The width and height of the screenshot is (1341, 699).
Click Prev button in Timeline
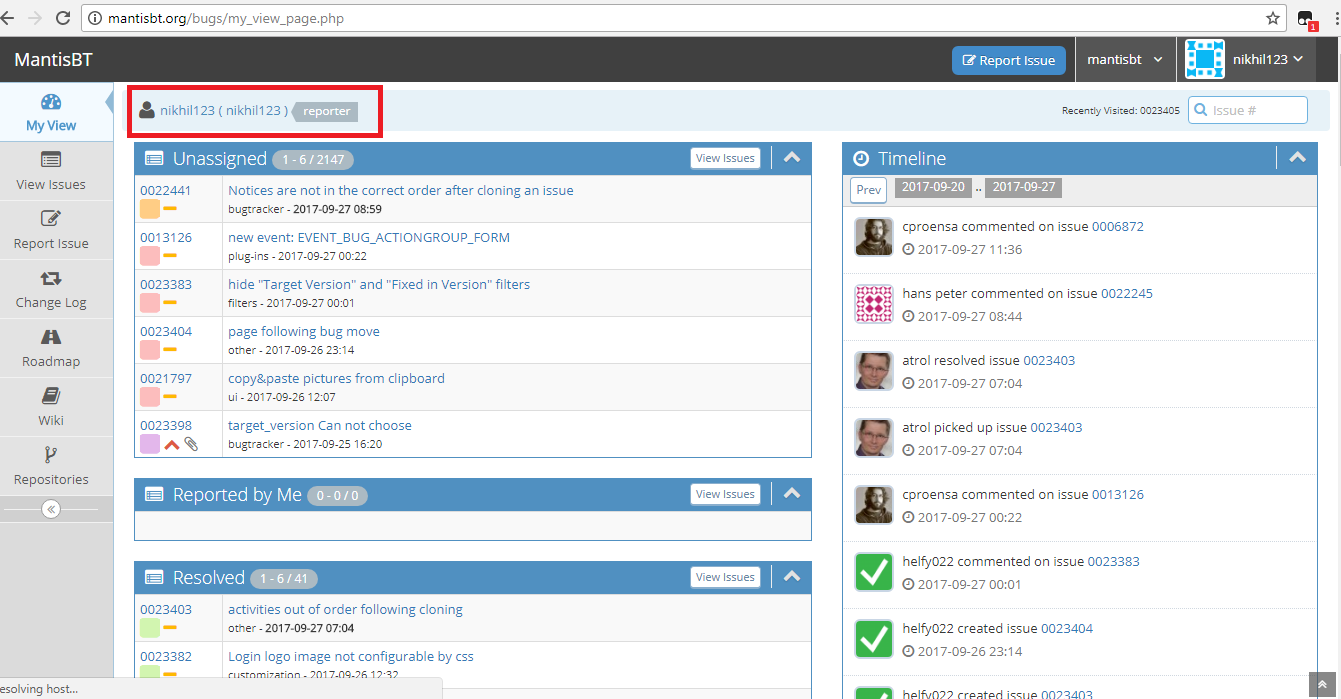point(869,190)
